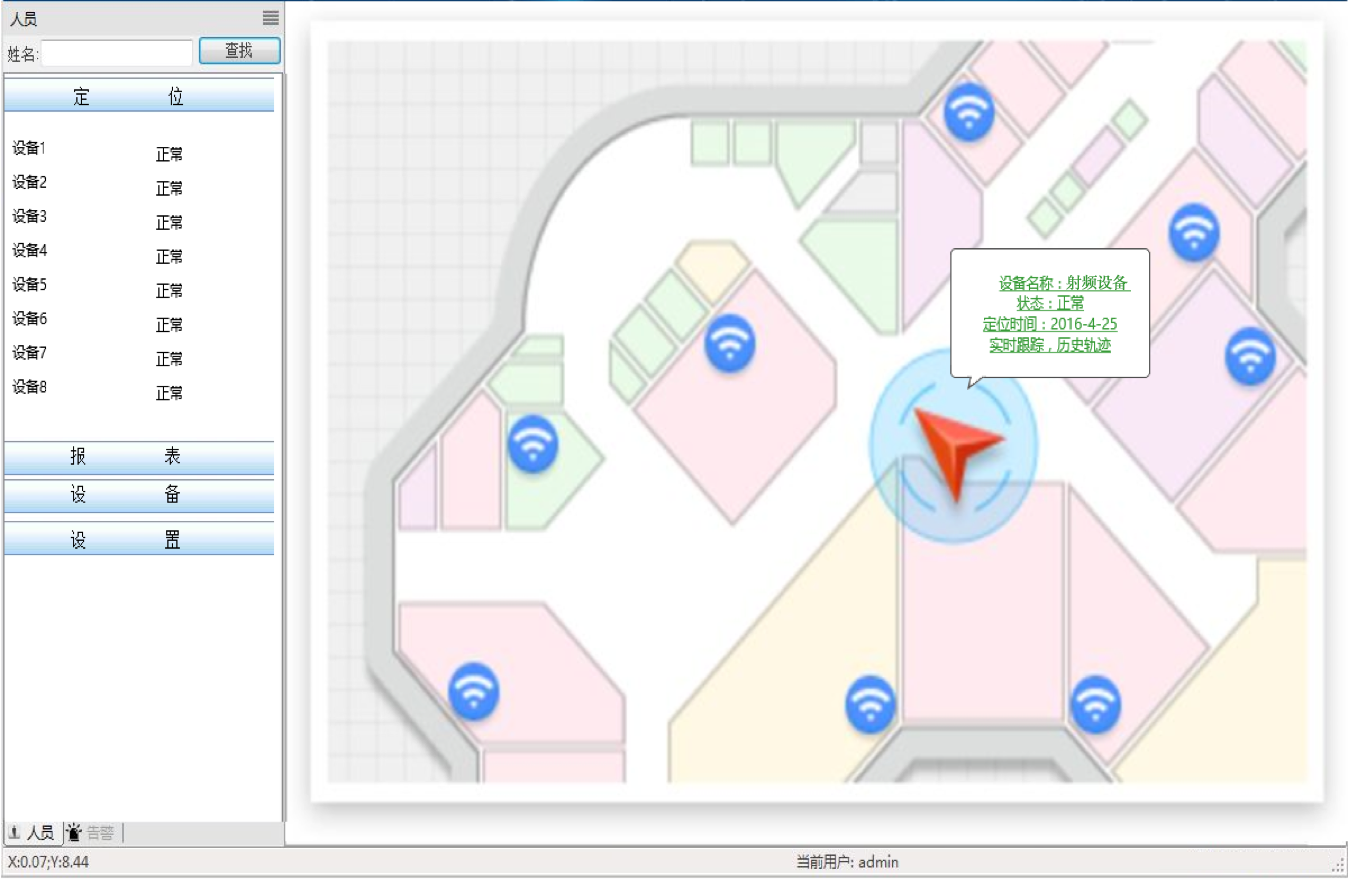Expand the 设备 accordion section

(139, 496)
